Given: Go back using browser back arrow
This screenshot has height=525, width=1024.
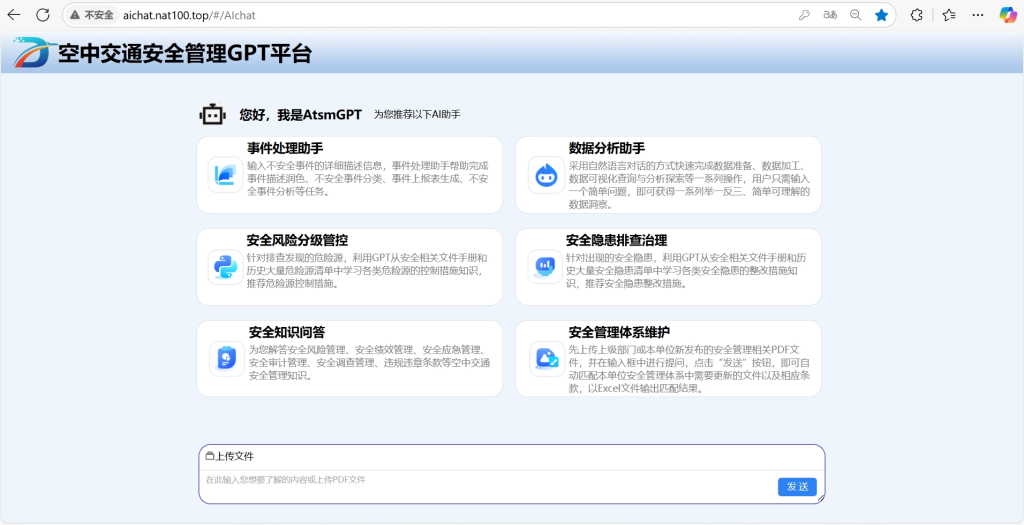Looking at the screenshot, I should click(x=14, y=15).
